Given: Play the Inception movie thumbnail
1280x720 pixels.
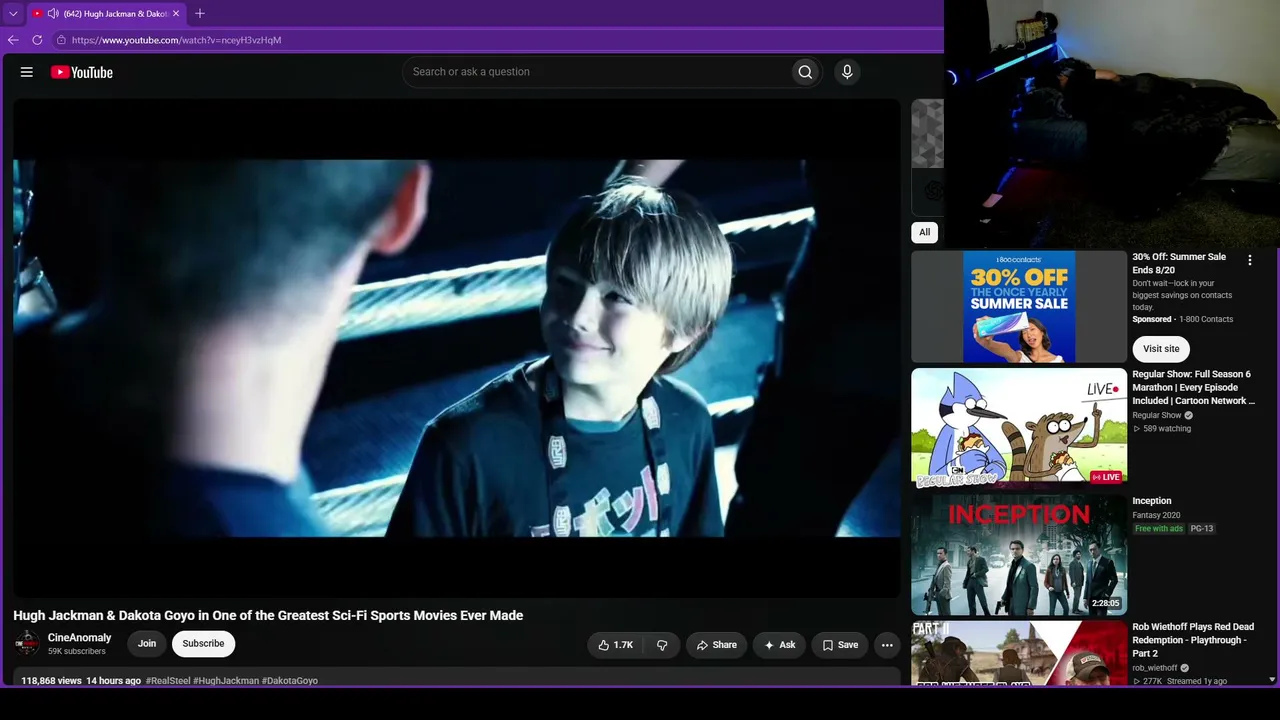Looking at the screenshot, I should tap(1019, 554).
